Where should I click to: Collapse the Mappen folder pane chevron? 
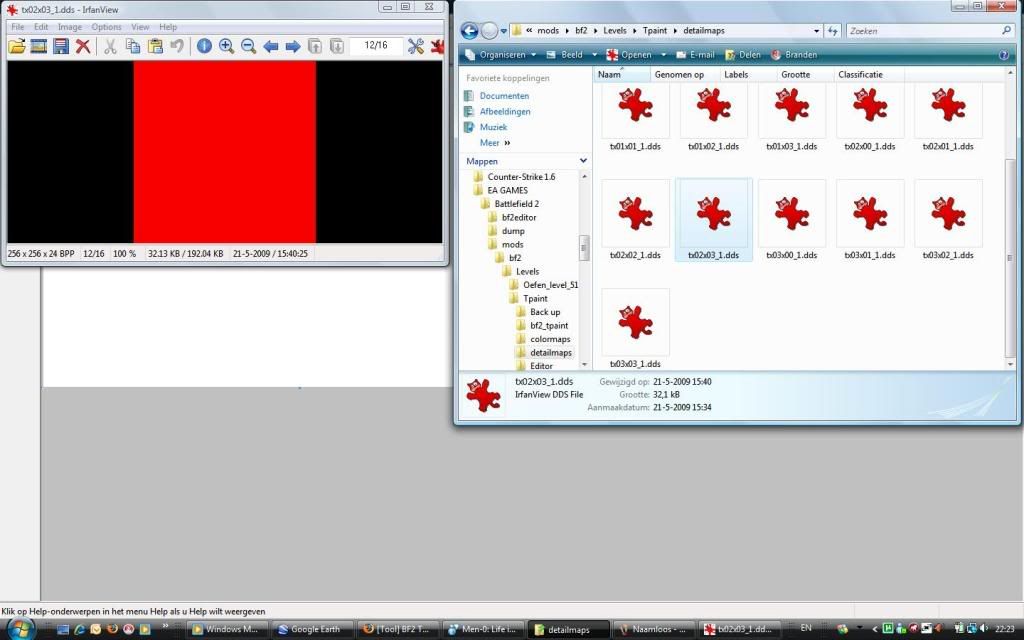click(x=583, y=161)
